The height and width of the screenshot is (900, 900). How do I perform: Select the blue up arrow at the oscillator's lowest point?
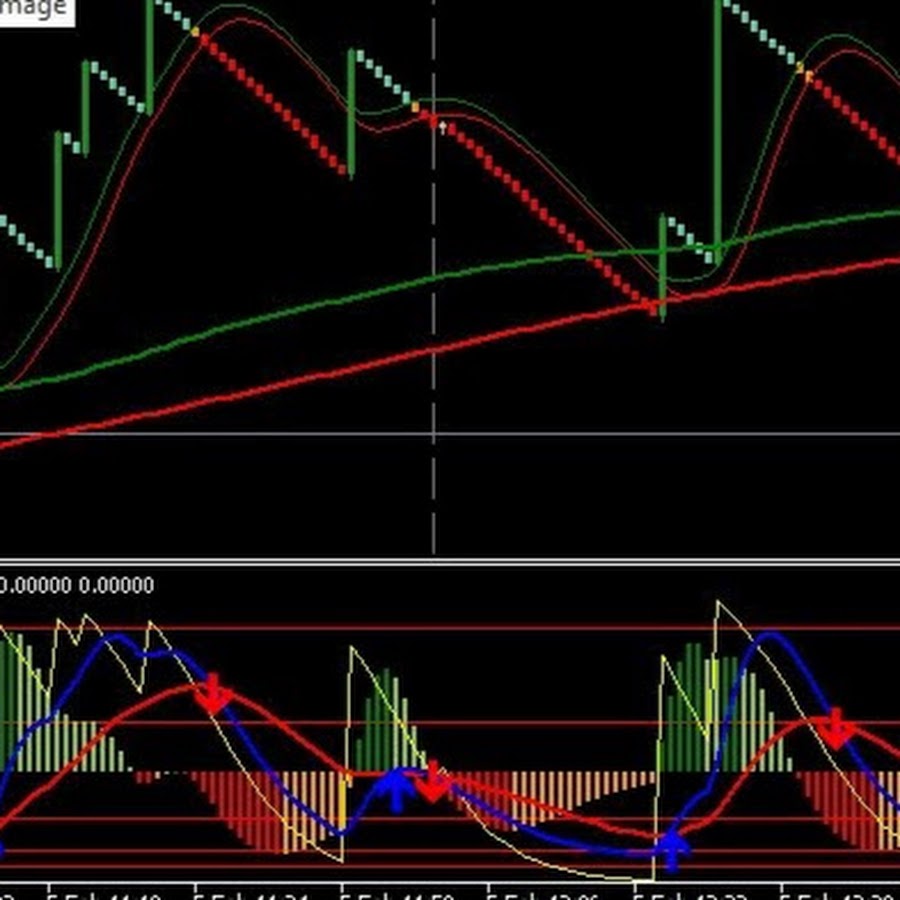pyautogui.click(x=673, y=849)
